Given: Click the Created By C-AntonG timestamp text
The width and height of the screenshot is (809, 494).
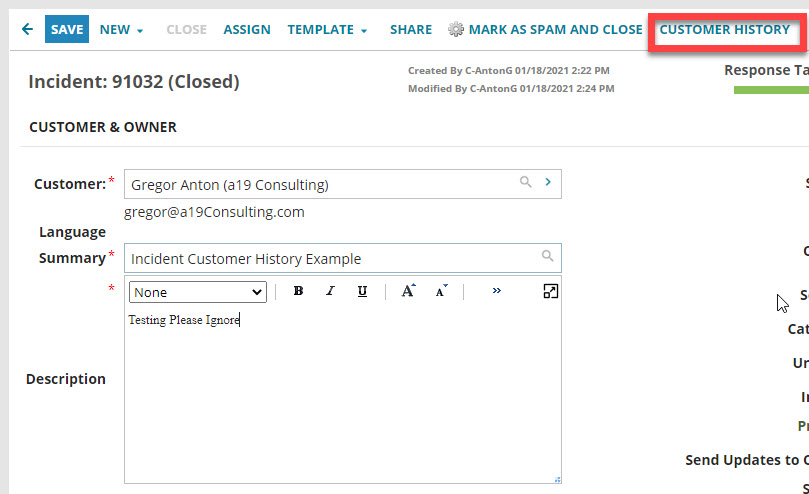Looking at the screenshot, I should pos(509,71).
